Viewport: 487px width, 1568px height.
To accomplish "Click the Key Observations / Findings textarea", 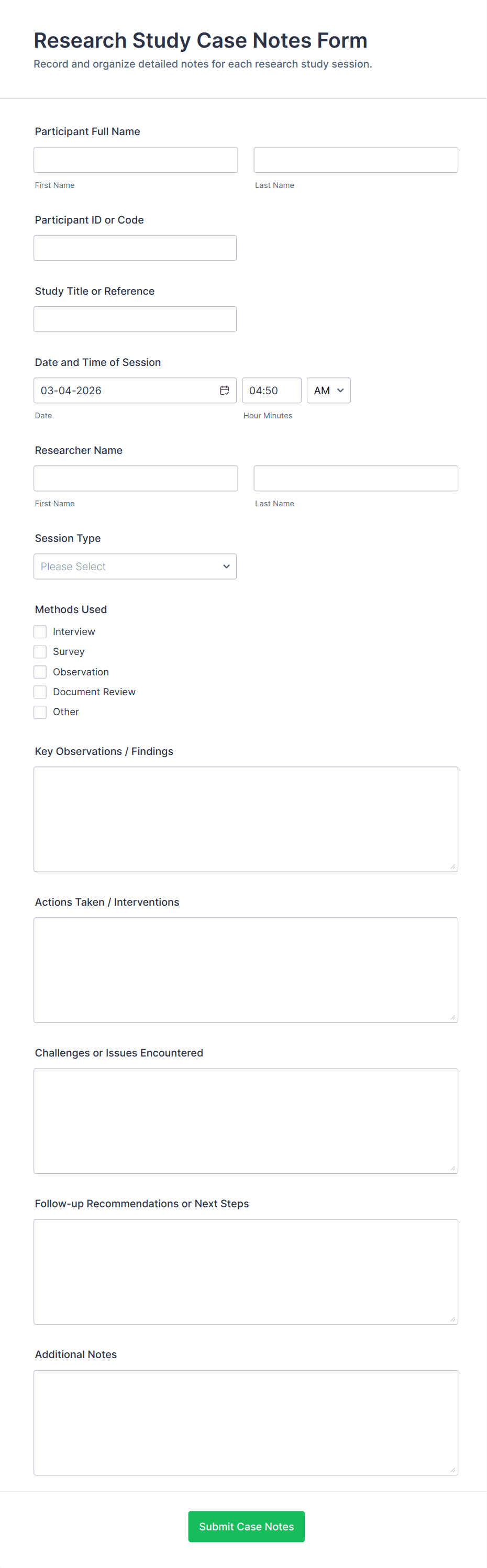I will coord(246,819).
